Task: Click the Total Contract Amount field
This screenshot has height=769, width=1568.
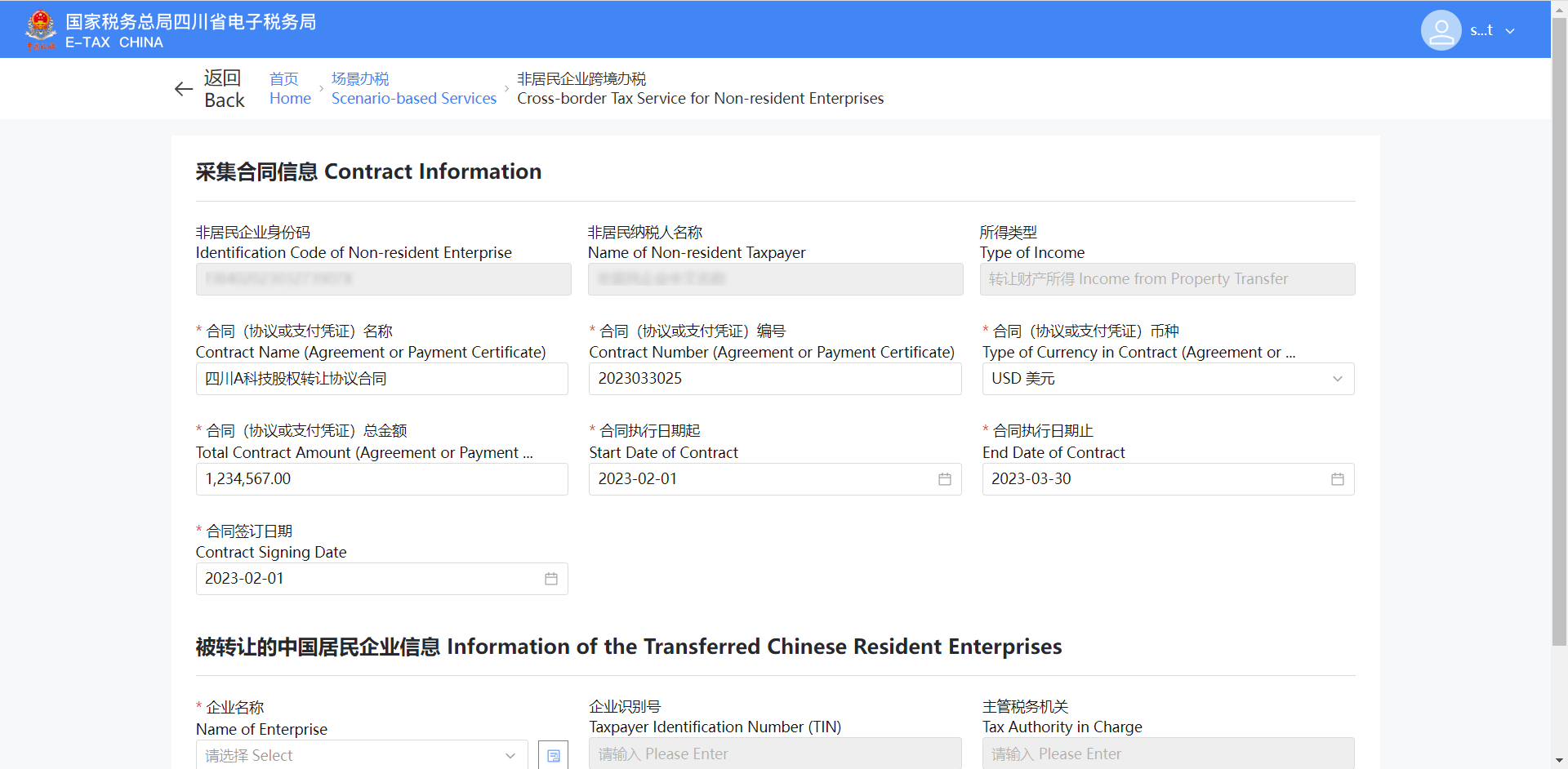Action: [x=381, y=479]
